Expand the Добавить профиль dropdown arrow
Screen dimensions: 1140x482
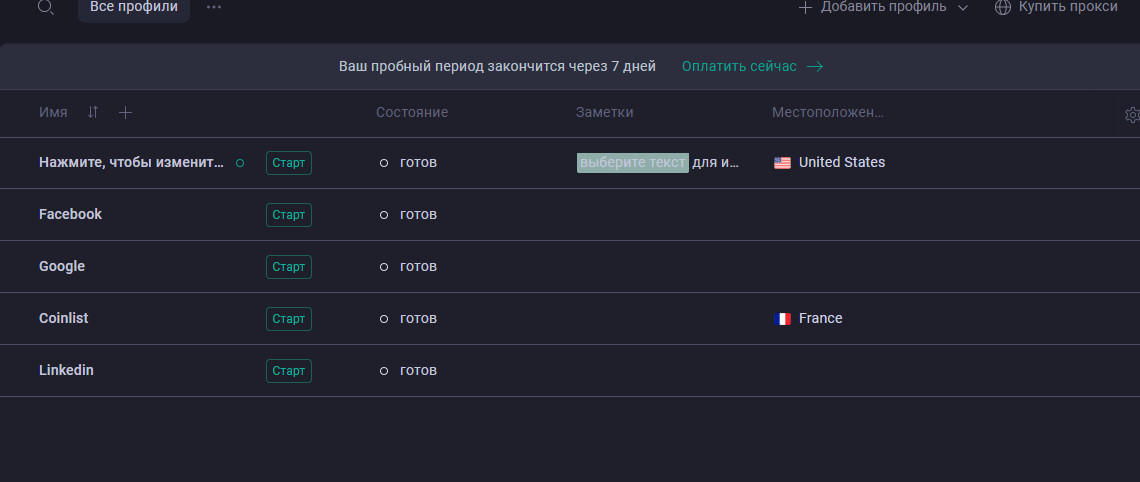tap(963, 8)
